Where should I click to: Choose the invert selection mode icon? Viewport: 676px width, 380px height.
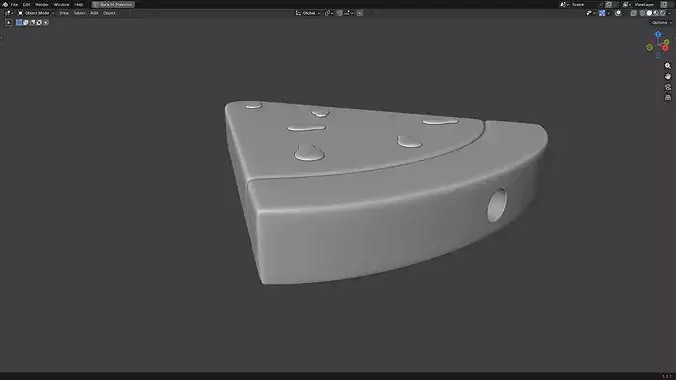[39, 22]
